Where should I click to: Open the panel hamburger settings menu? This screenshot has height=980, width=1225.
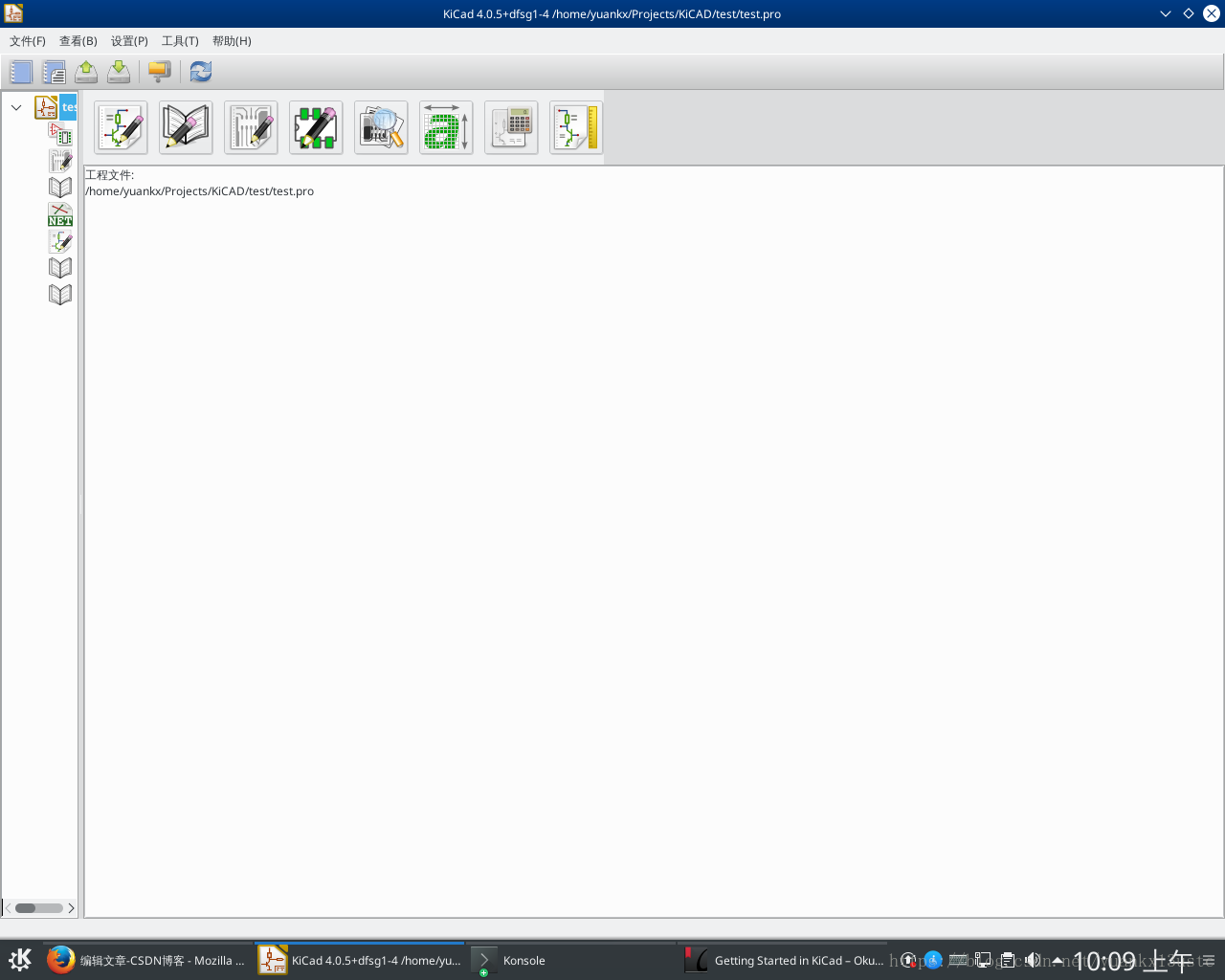[x=1209, y=960]
